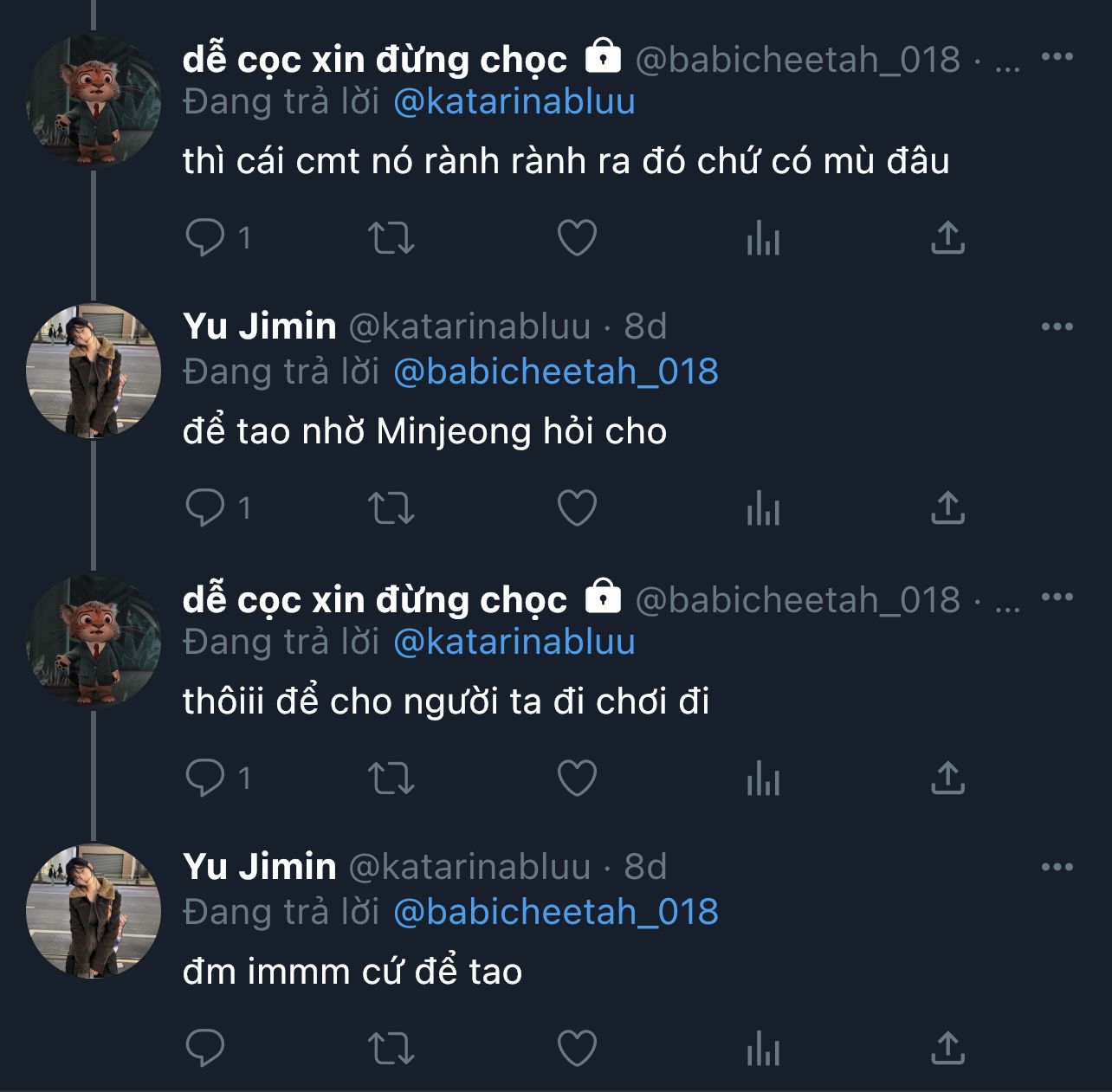Image resolution: width=1112 pixels, height=1092 pixels.
Task: View analytics for 'đm immm cứ để tao' tweet
Action: (x=763, y=1049)
